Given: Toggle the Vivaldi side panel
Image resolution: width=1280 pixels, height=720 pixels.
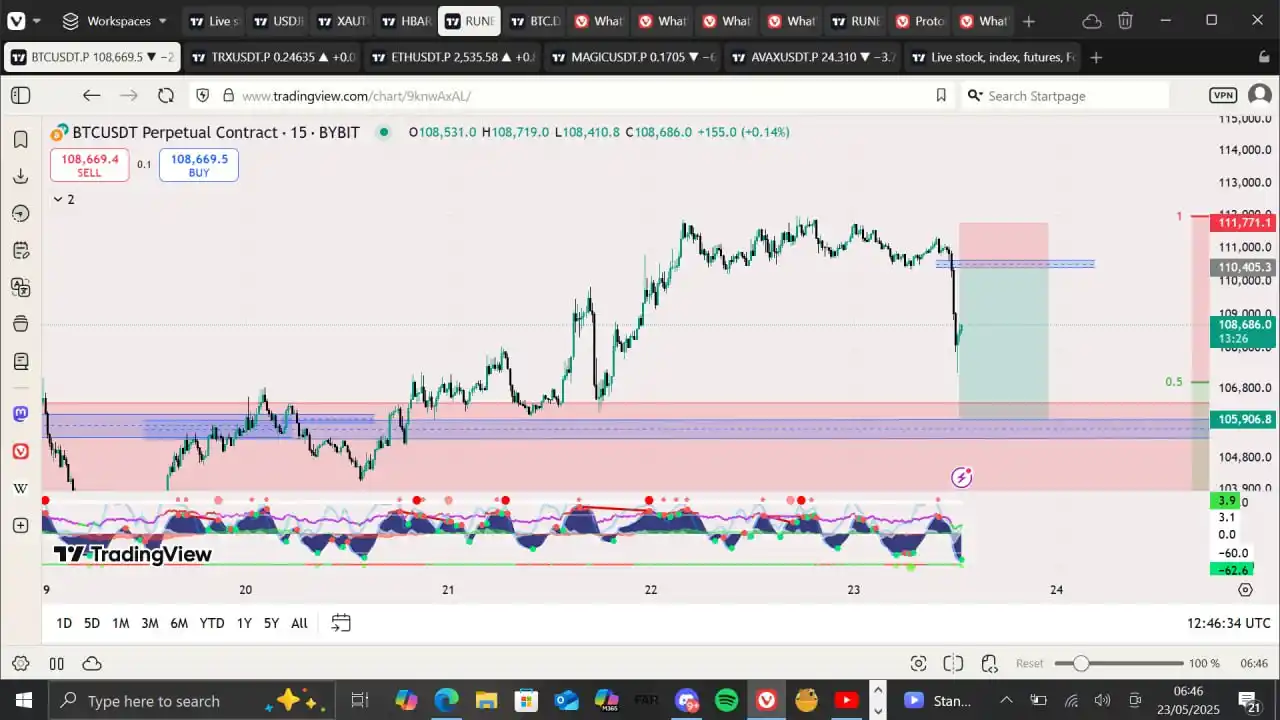Looking at the screenshot, I should [21, 95].
